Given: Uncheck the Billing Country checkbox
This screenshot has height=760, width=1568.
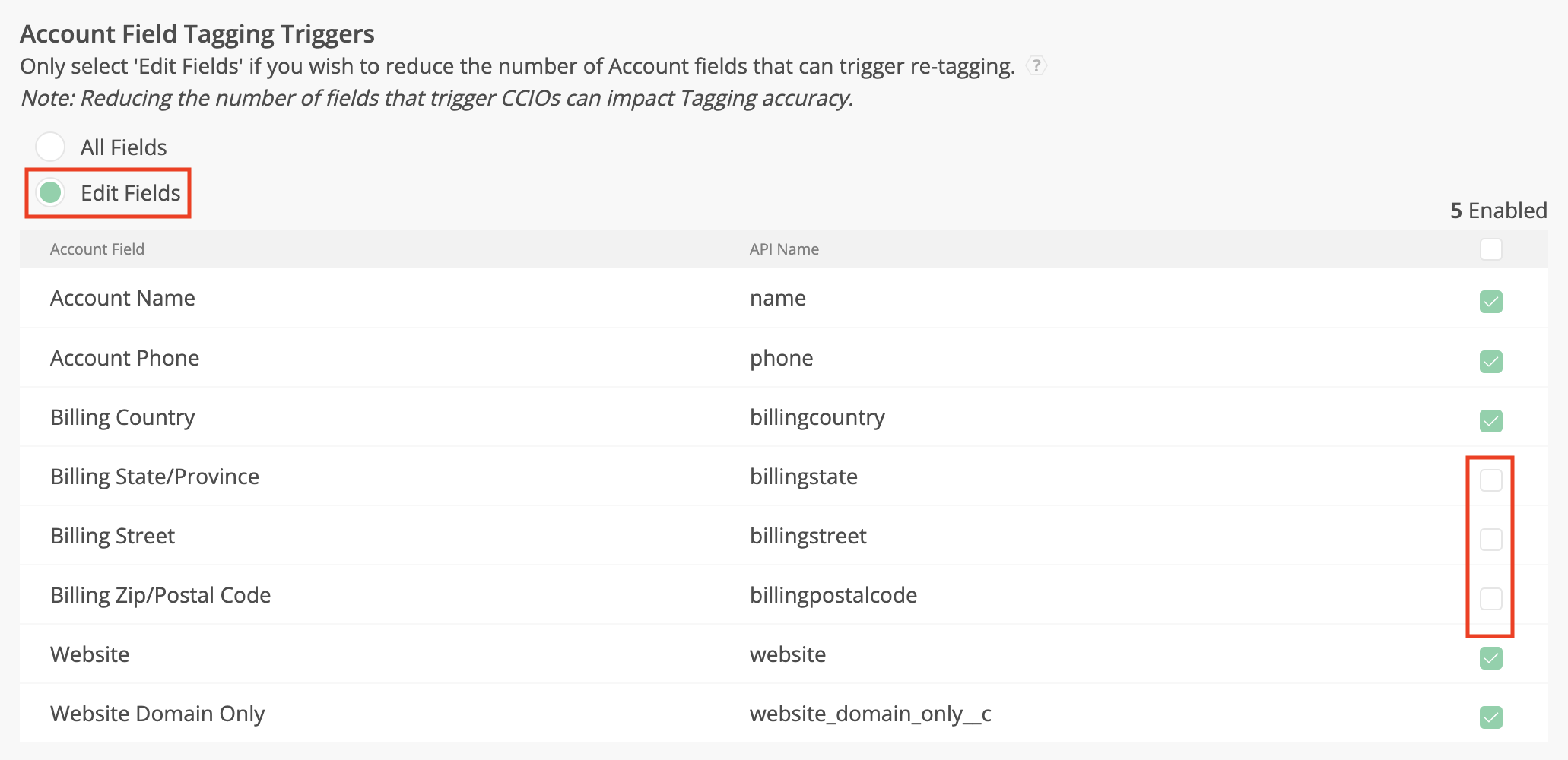Looking at the screenshot, I should coord(1490,420).
